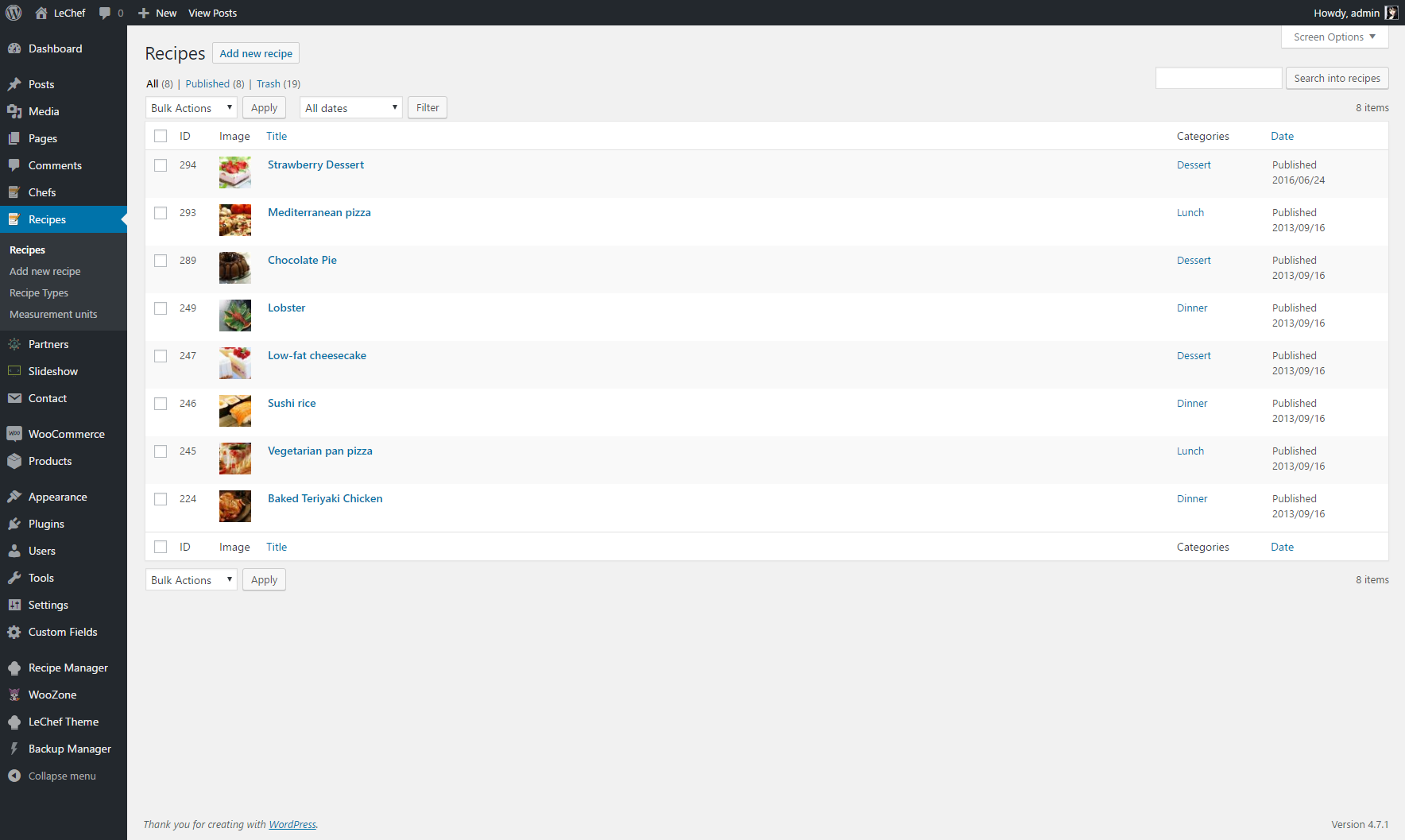Screen dimensions: 1405x840
Task: Open the Contact envelope icon
Action: click(x=16, y=398)
